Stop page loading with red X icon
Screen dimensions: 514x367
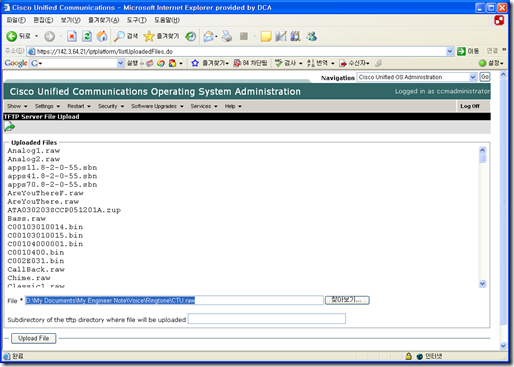click(72, 36)
